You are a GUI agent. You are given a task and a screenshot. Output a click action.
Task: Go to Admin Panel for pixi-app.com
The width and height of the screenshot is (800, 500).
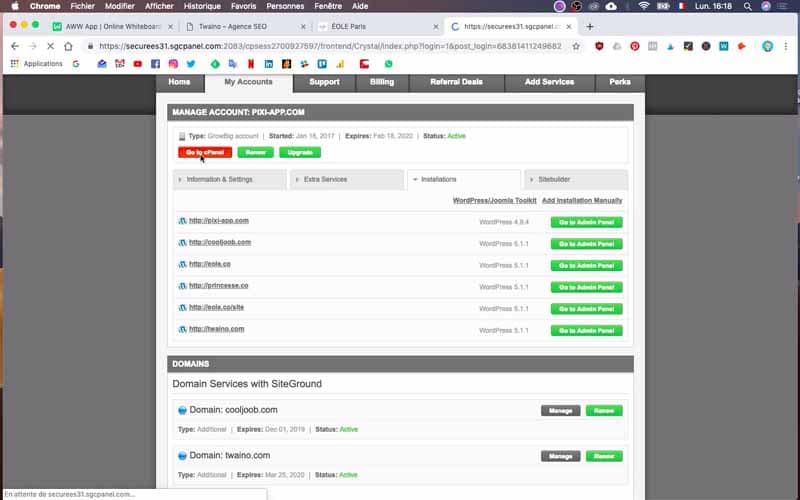[x=587, y=222]
